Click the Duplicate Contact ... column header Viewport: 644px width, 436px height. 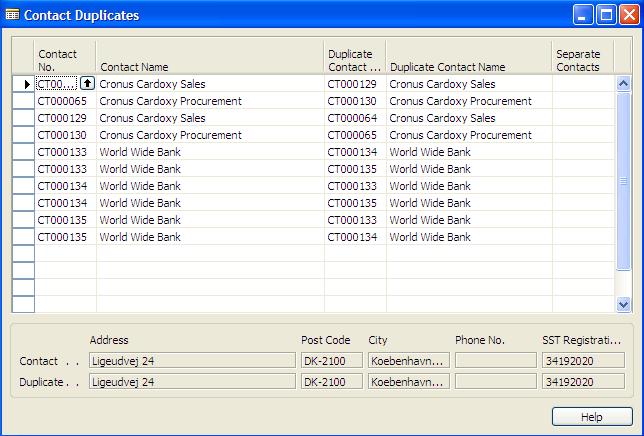click(355, 57)
